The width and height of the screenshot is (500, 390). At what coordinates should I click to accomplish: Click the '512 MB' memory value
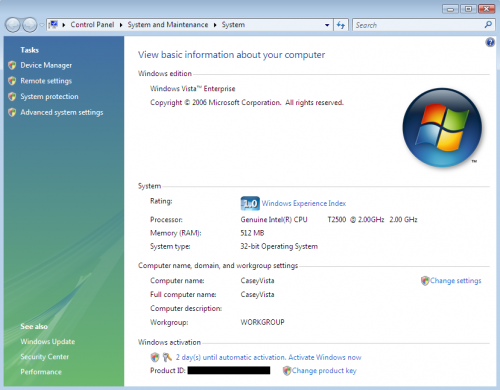[252, 233]
